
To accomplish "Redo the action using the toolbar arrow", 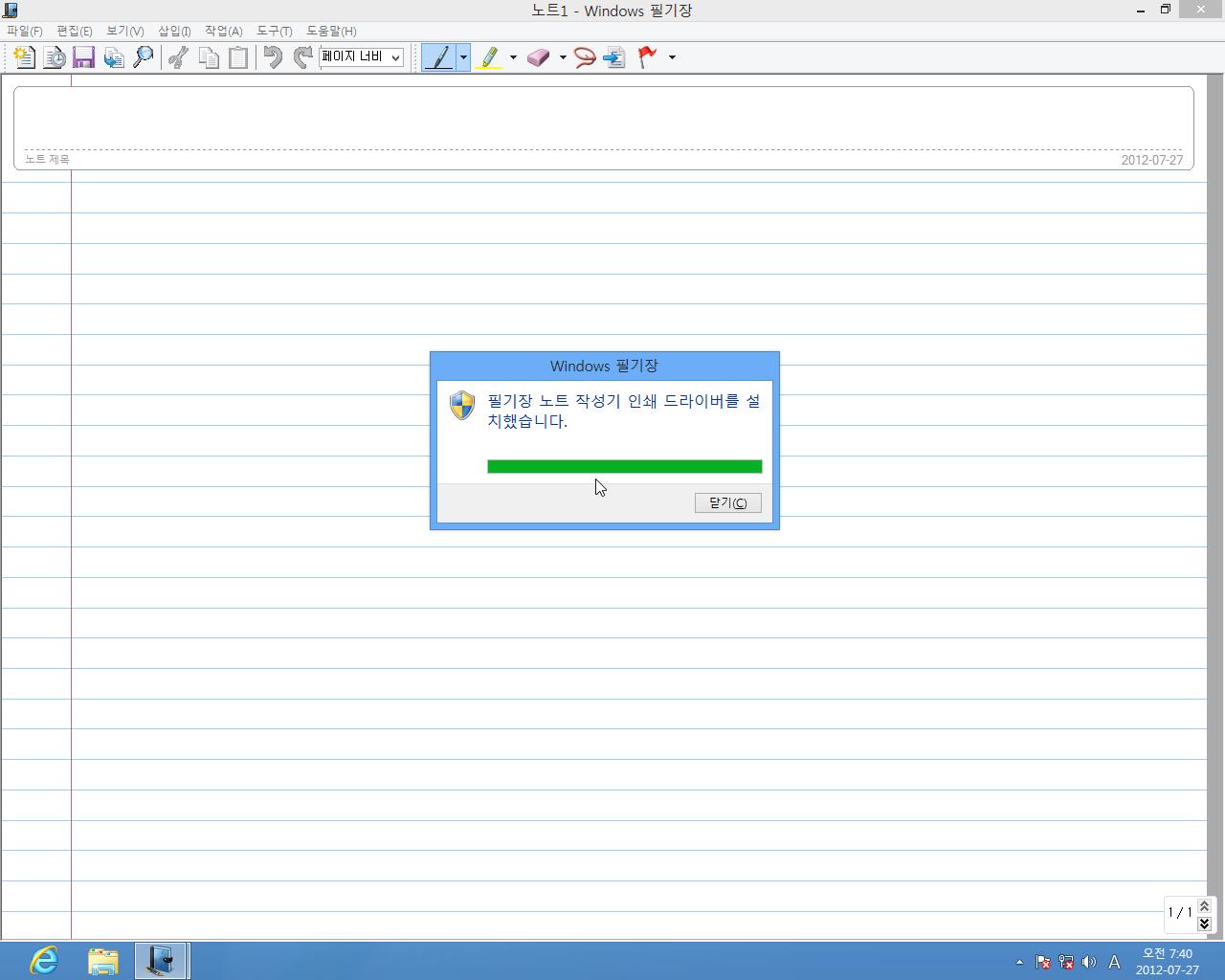I will [x=302, y=57].
